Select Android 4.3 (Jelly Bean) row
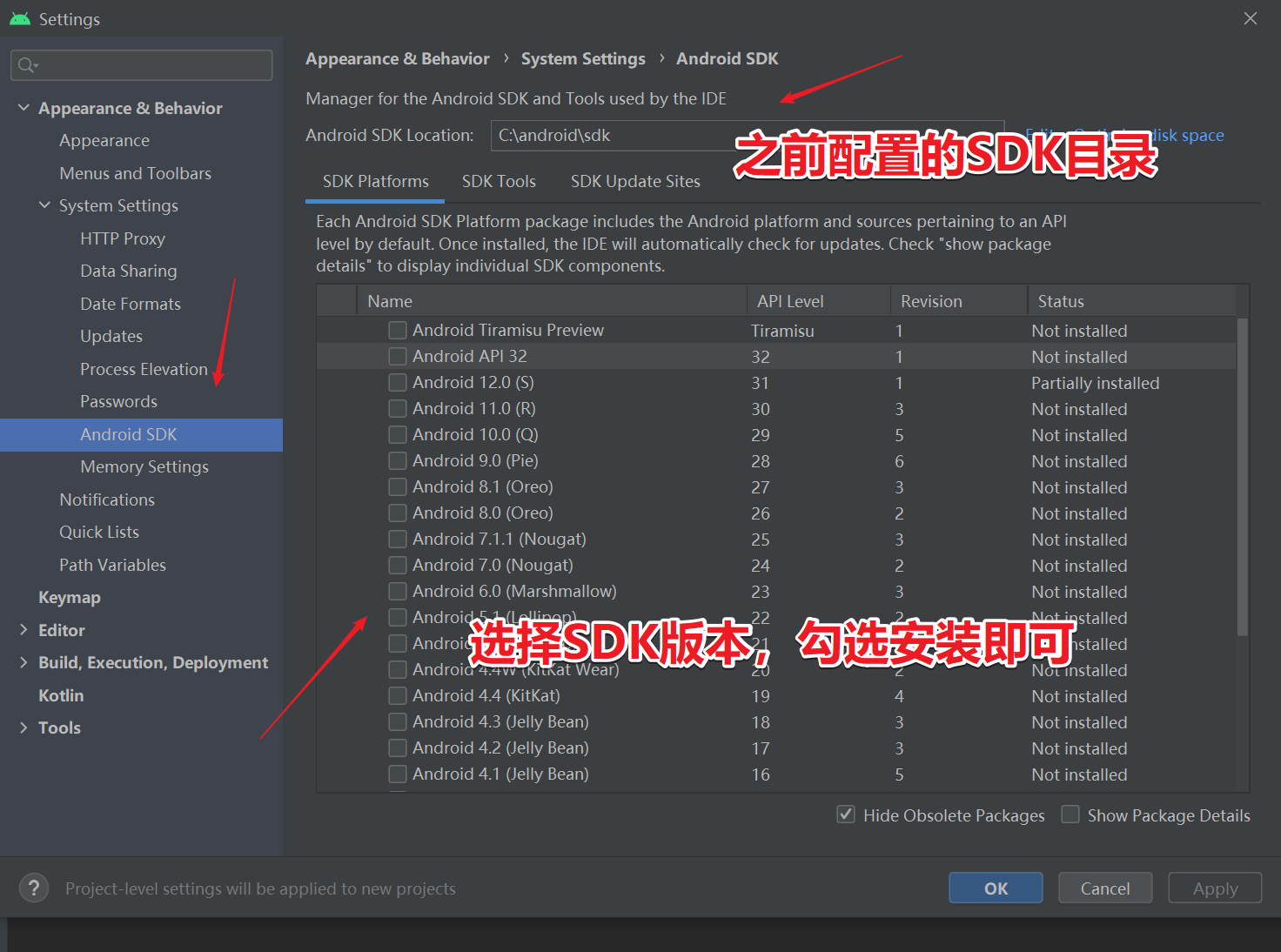This screenshot has height=952, width=1281. tap(776, 721)
